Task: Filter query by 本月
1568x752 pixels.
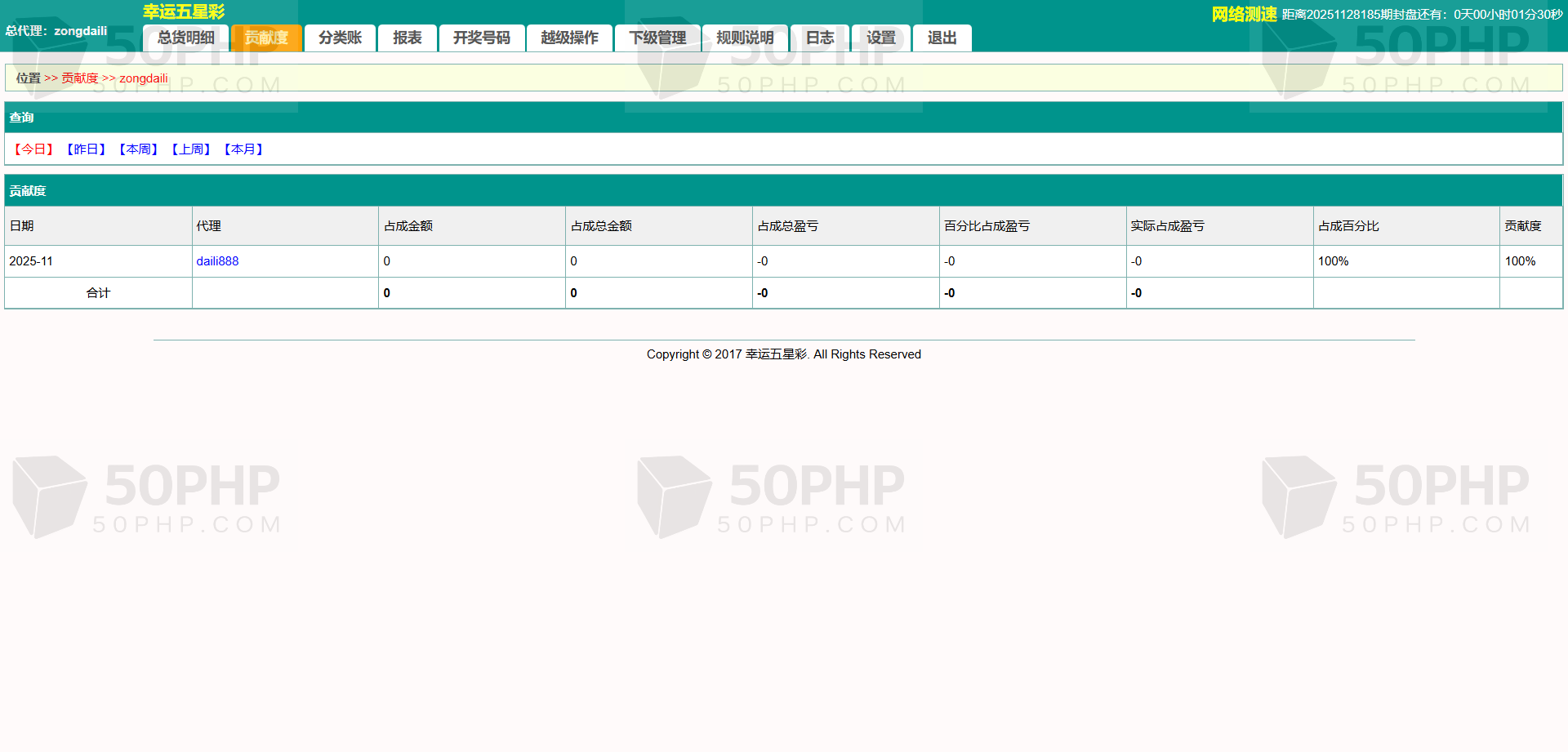Action: (x=243, y=149)
